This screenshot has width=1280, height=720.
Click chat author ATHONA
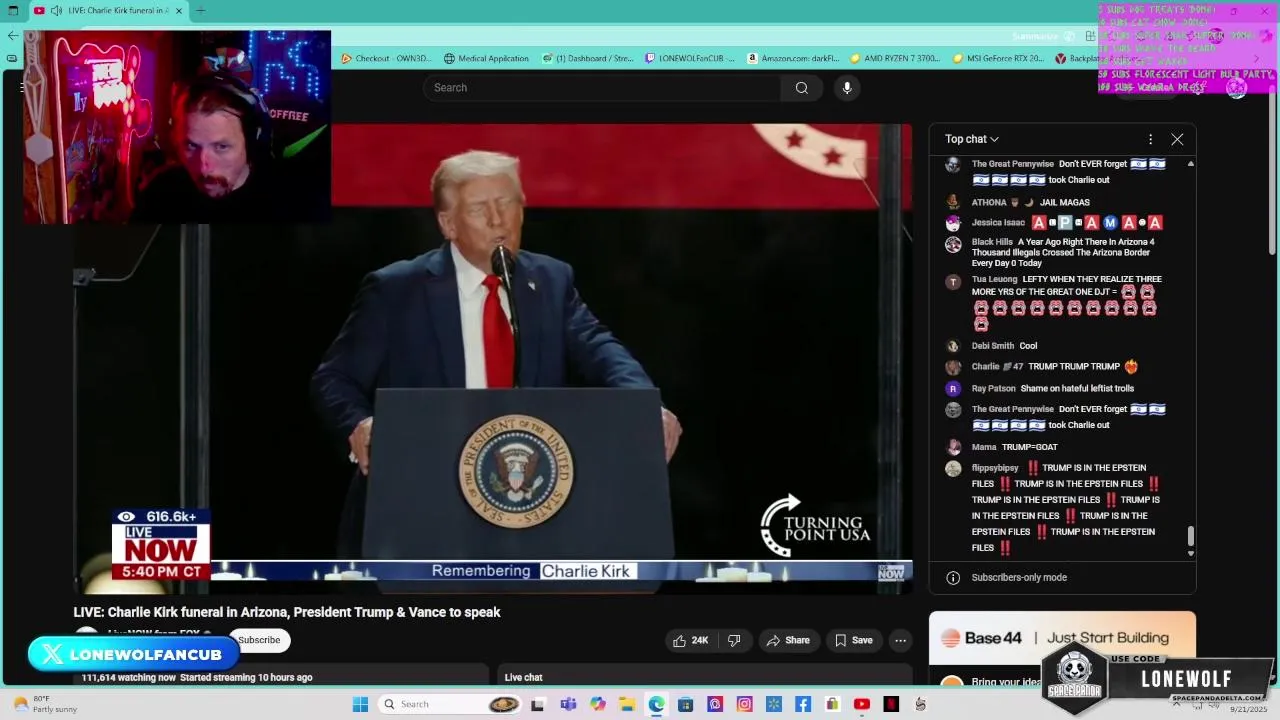(x=989, y=202)
